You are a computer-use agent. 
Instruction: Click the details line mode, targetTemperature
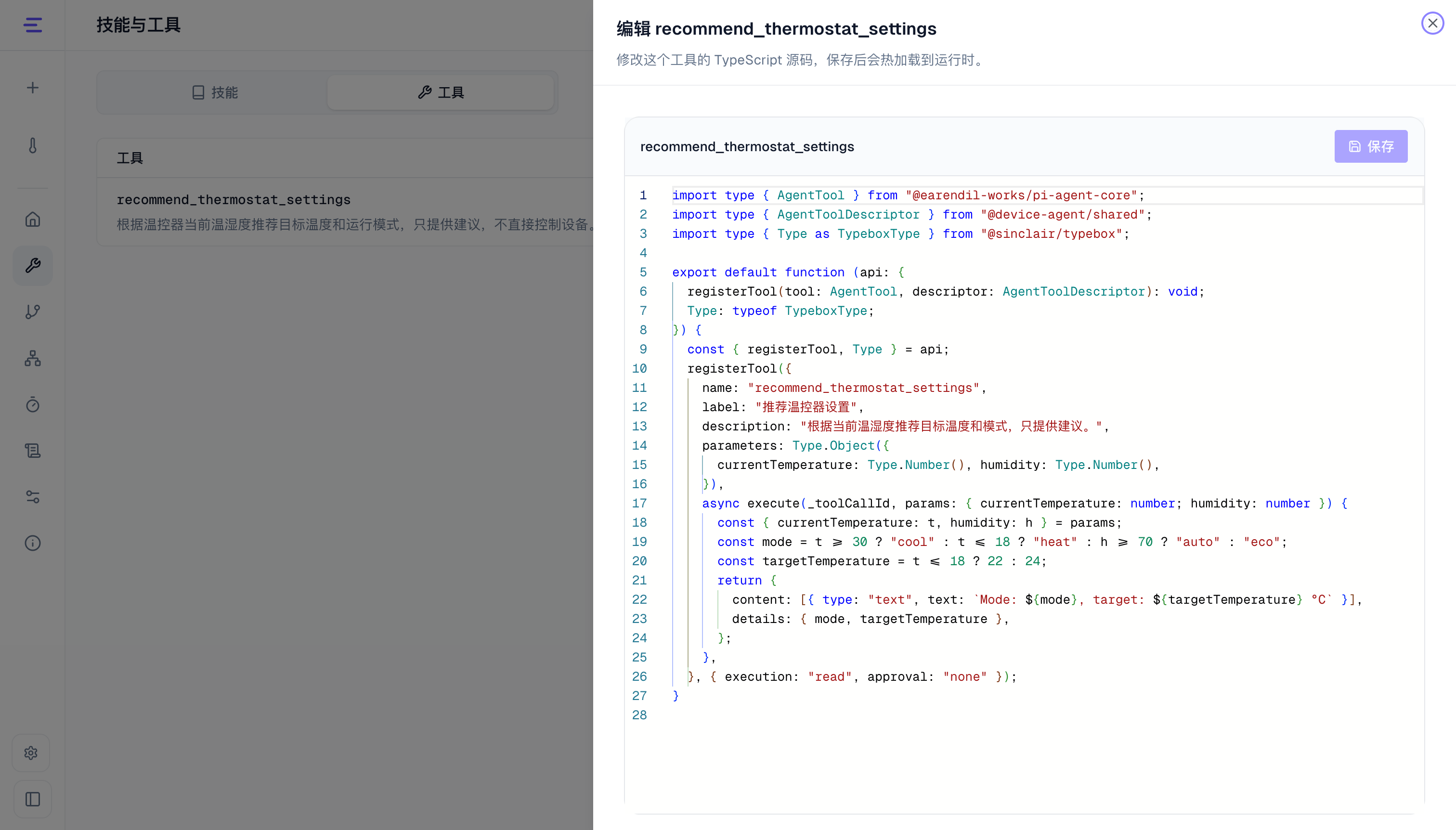click(870, 619)
